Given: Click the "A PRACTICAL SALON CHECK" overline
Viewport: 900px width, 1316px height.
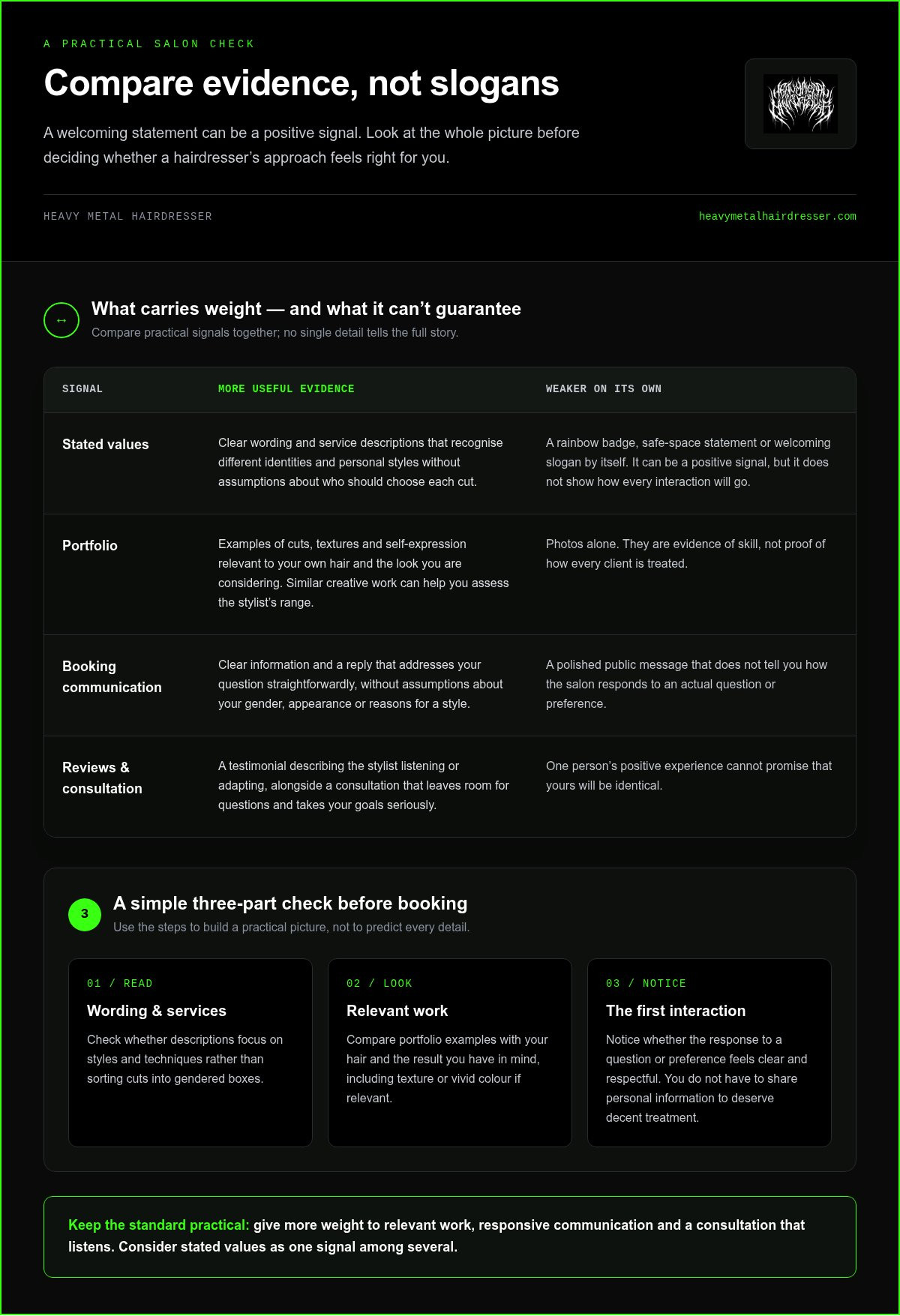Looking at the screenshot, I should [149, 44].
